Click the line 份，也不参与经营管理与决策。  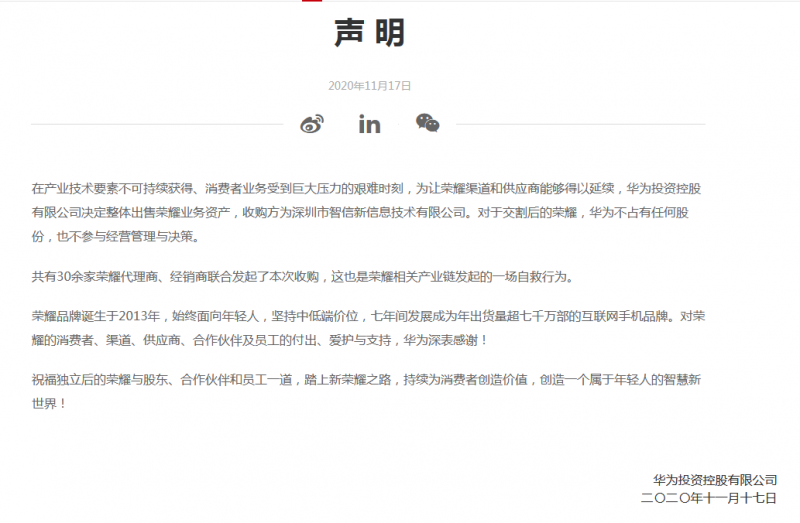pos(116,236)
